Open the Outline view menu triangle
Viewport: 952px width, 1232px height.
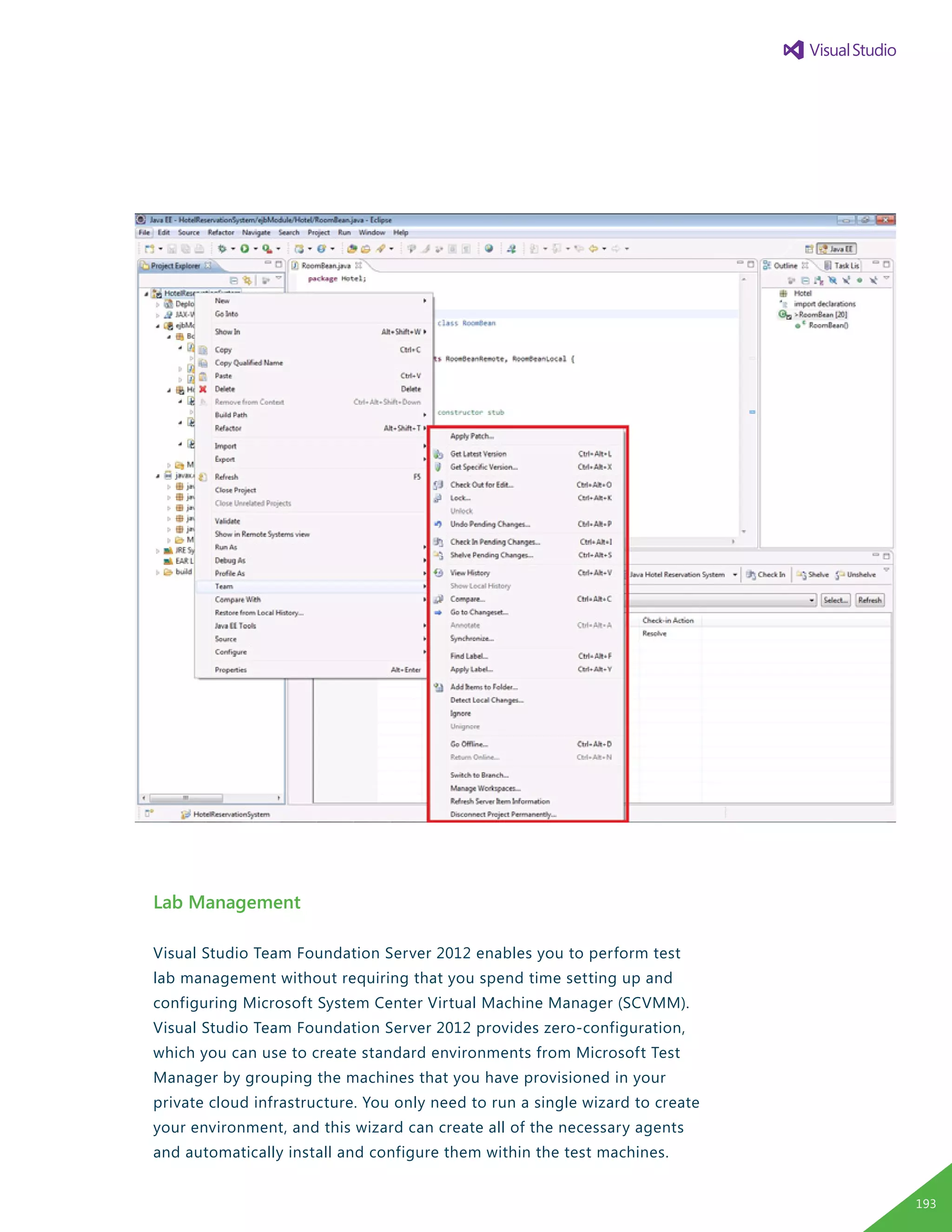coord(886,278)
